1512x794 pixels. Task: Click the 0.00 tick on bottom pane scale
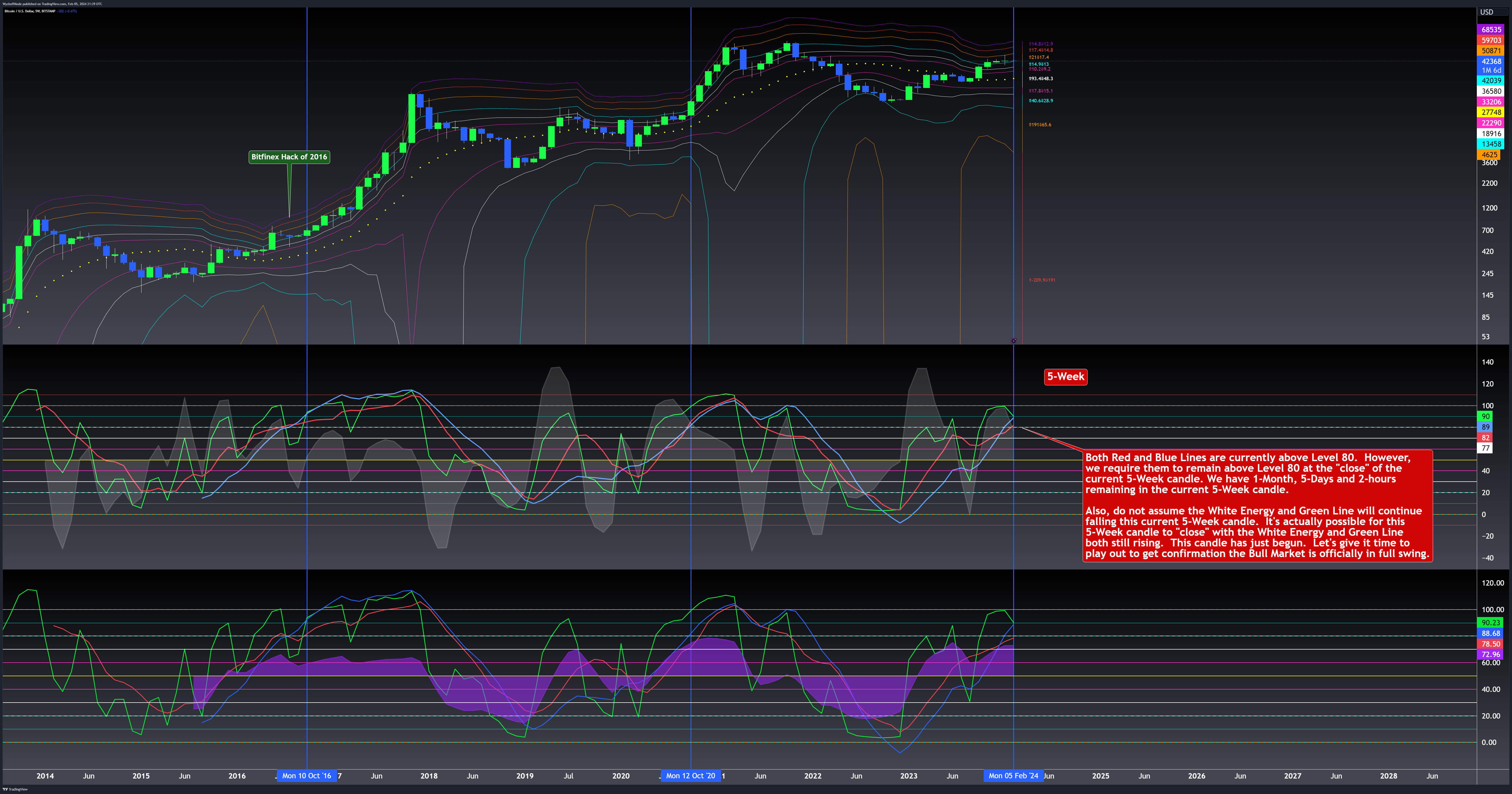pyautogui.click(x=1489, y=743)
